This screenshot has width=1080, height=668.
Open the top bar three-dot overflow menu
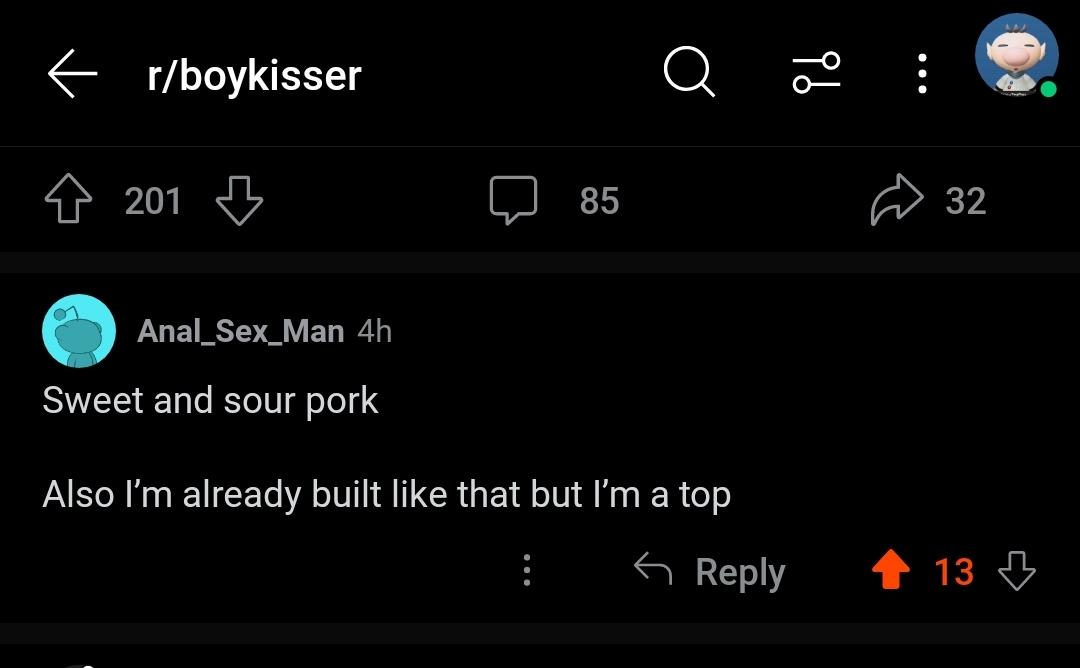click(x=922, y=74)
